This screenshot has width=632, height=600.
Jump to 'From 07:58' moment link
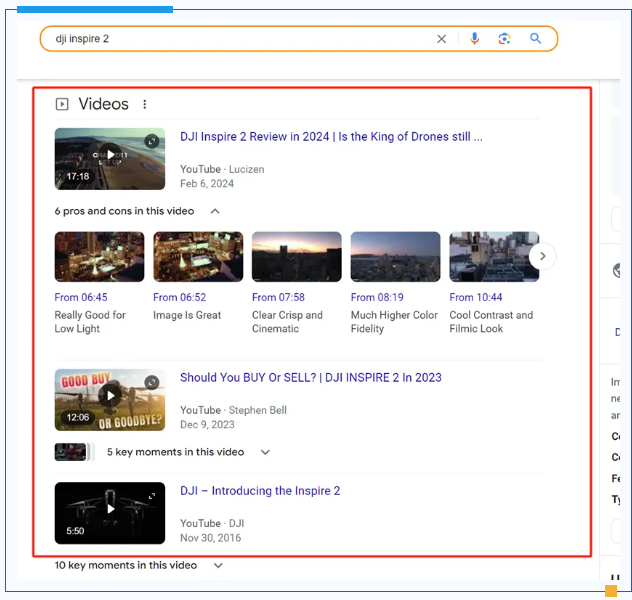279,297
